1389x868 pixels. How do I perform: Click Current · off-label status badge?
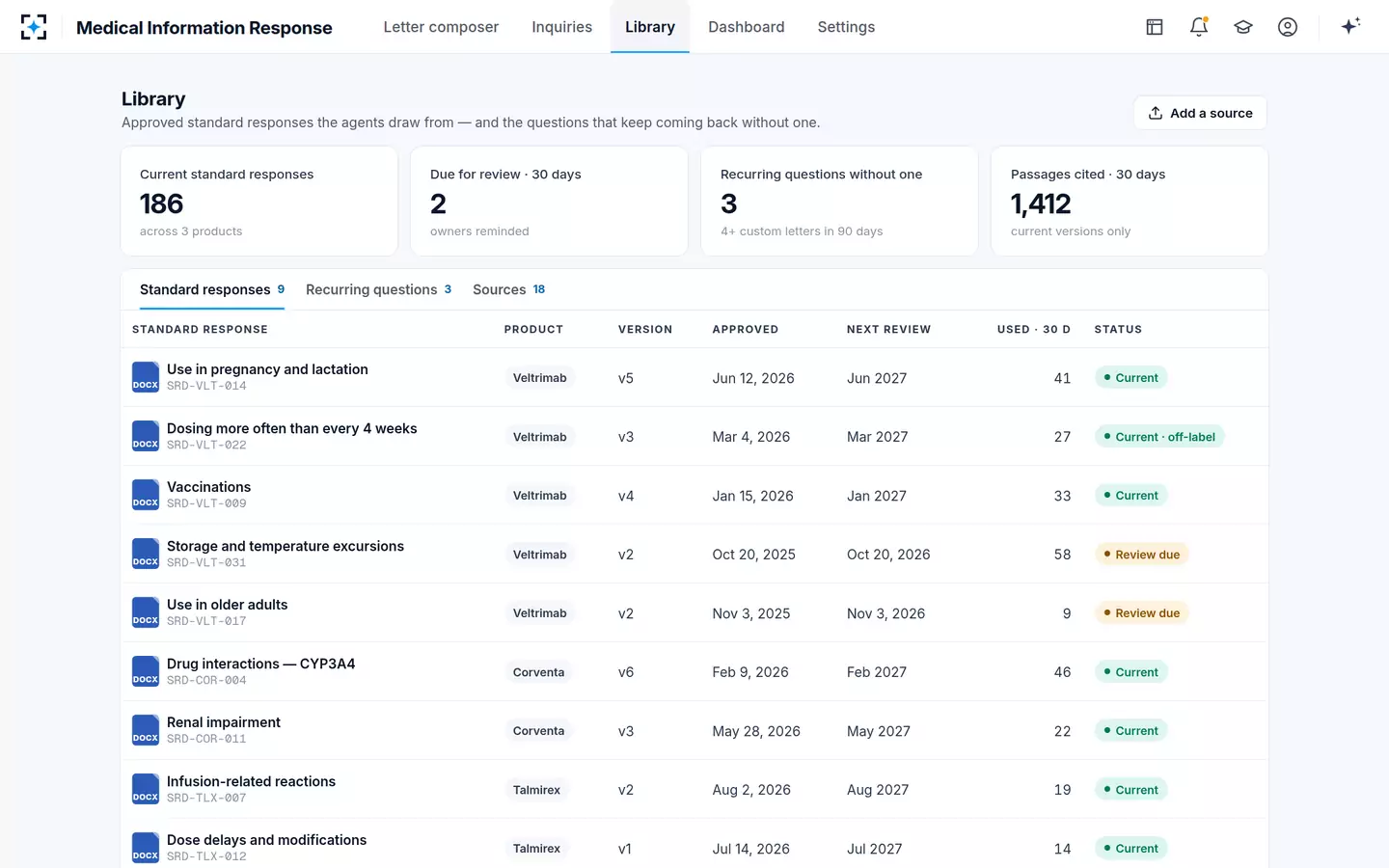tap(1159, 437)
